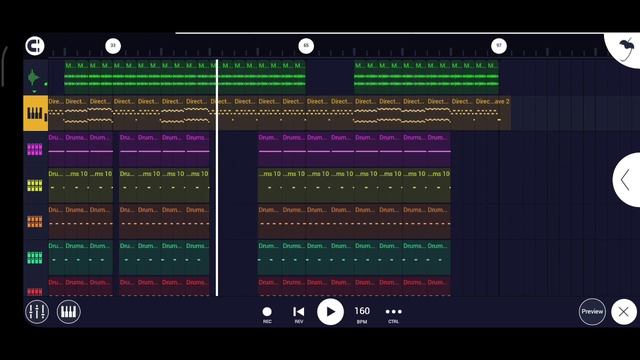
Task: Close the playlist with the X button
Action: click(624, 312)
